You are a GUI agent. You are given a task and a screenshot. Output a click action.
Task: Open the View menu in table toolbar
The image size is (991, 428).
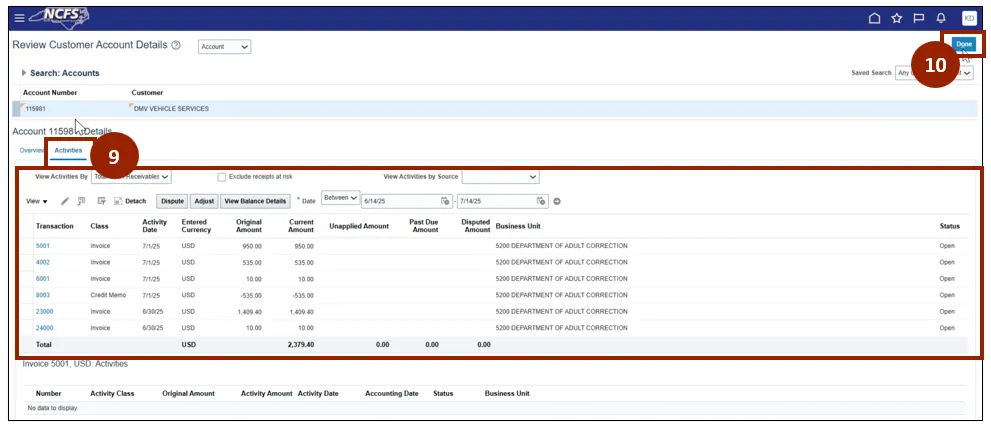[x=37, y=201]
